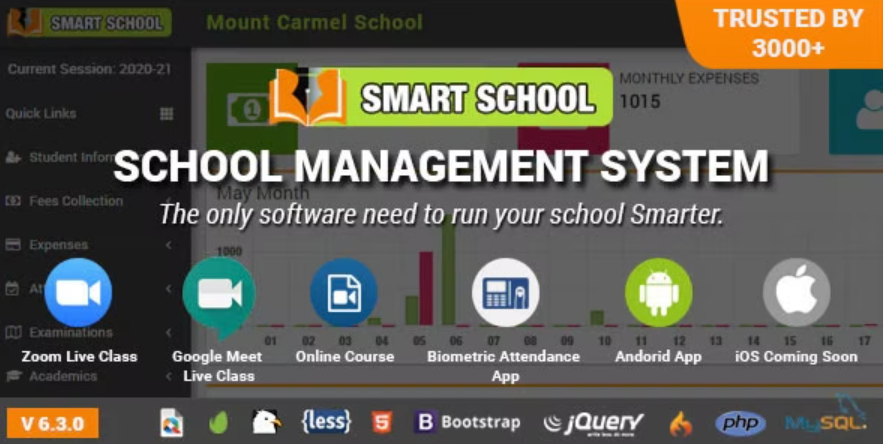884x444 pixels.
Task: Click the green leaf icon
Action: pyautogui.click(x=218, y=423)
